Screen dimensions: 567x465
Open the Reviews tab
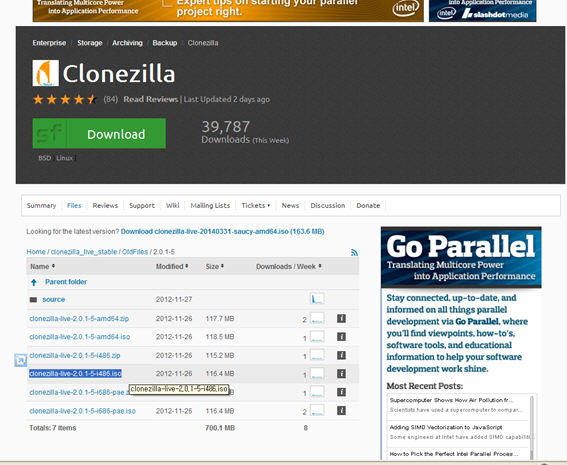click(105, 205)
